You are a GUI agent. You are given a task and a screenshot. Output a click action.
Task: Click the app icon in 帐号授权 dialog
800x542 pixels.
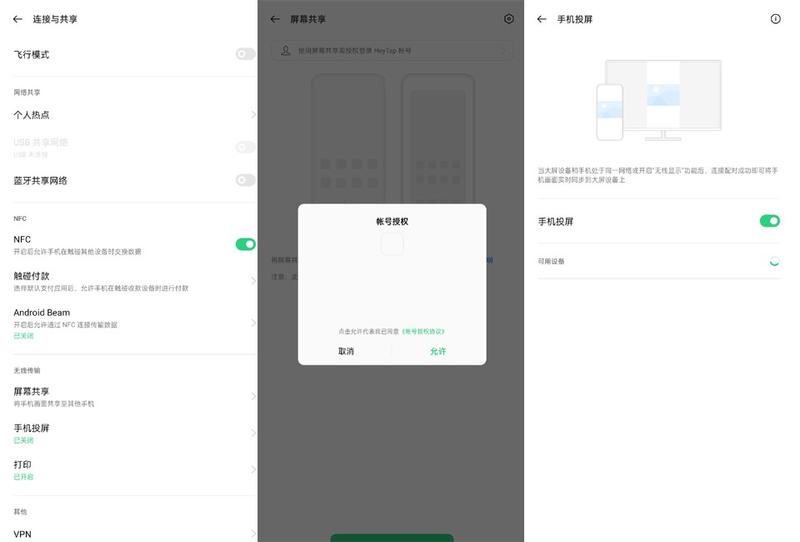392,244
